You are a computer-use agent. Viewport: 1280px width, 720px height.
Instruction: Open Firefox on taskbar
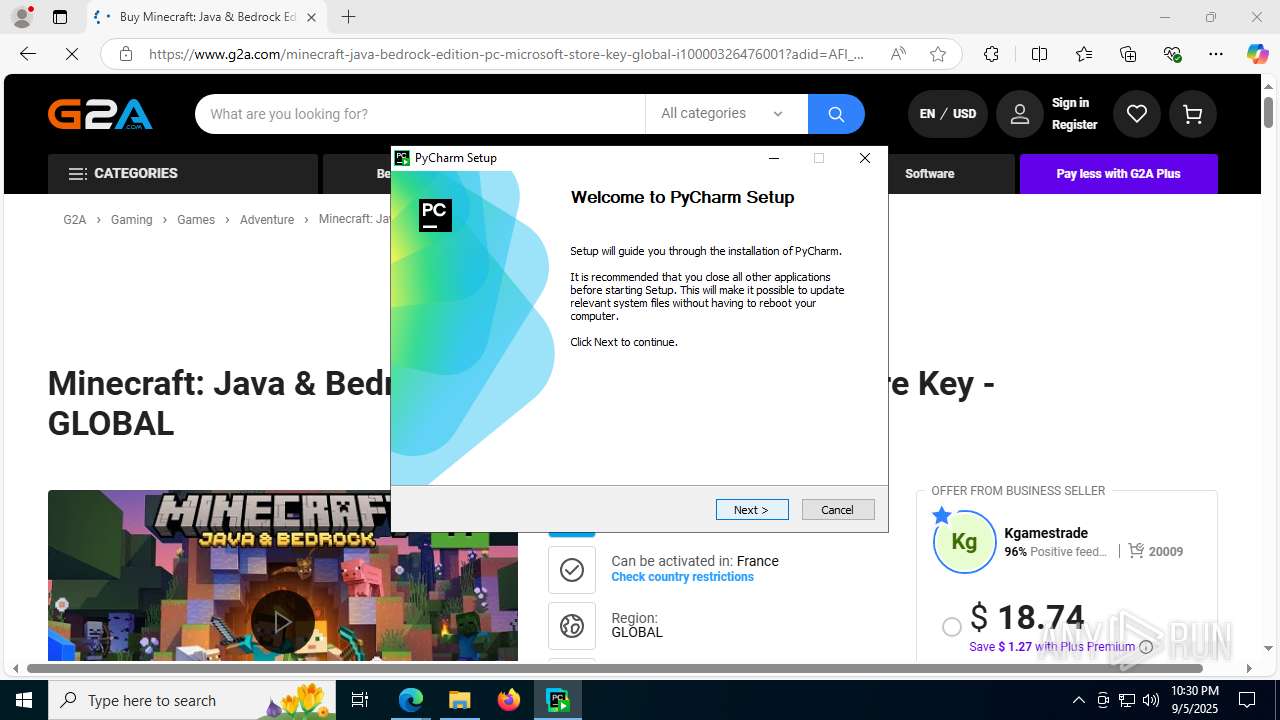(x=509, y=700)
